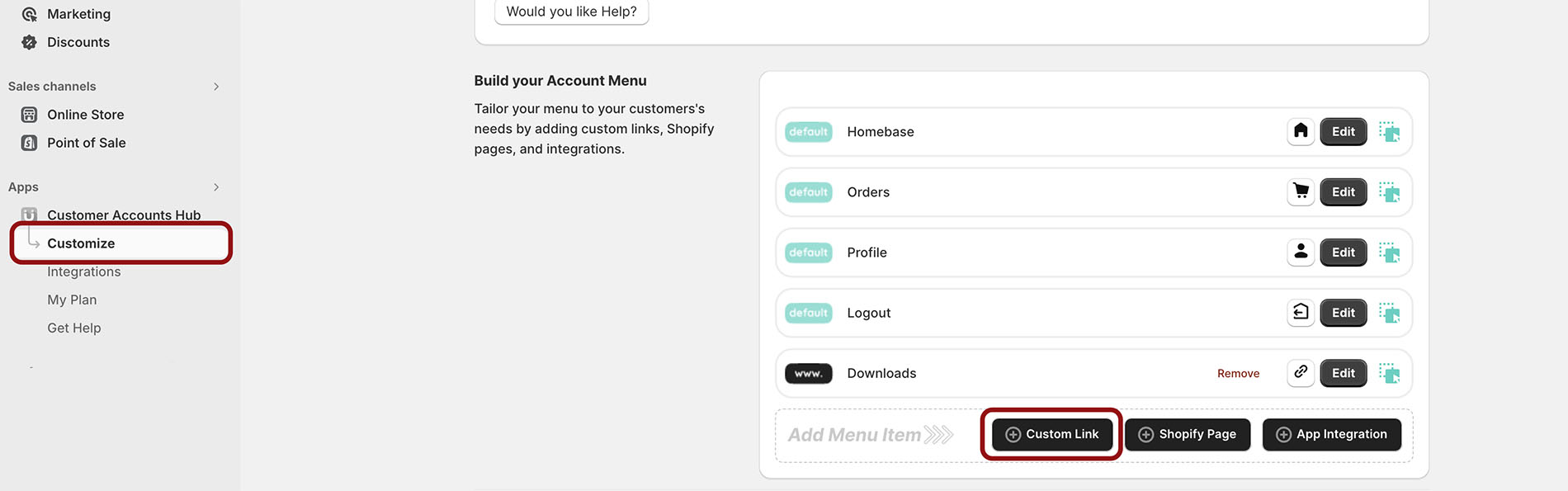Click the www badge next to Downloads
The image size is (1568, 491).
point(808,373)
